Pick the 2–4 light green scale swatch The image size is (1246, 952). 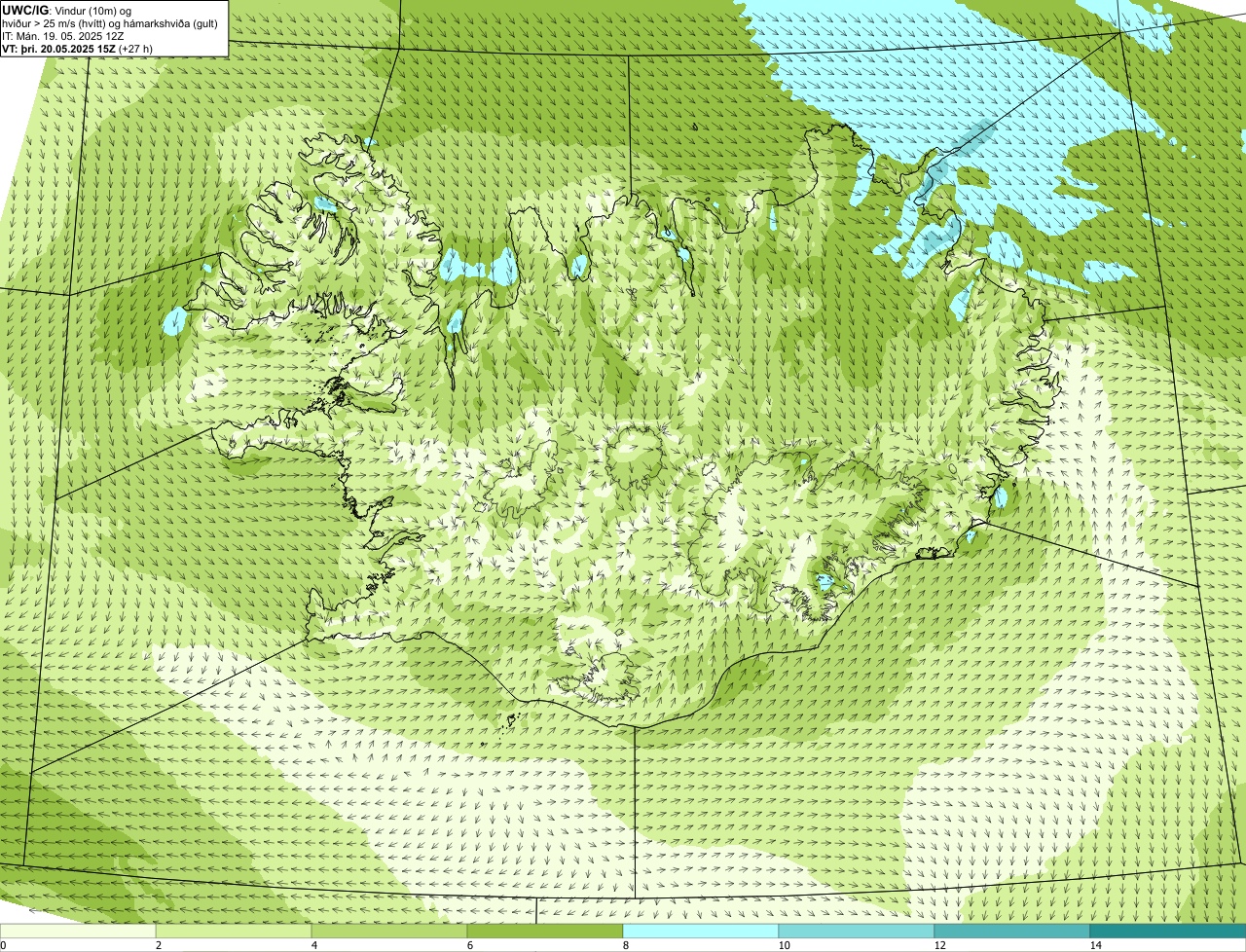tap(234, 932)
